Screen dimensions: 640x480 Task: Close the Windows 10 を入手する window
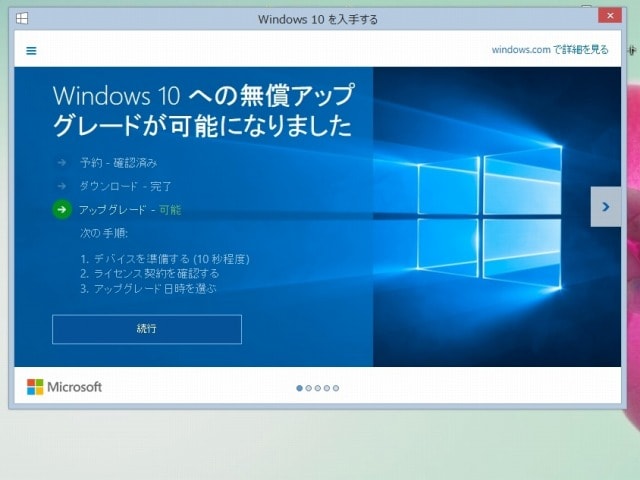click(607, 16)
